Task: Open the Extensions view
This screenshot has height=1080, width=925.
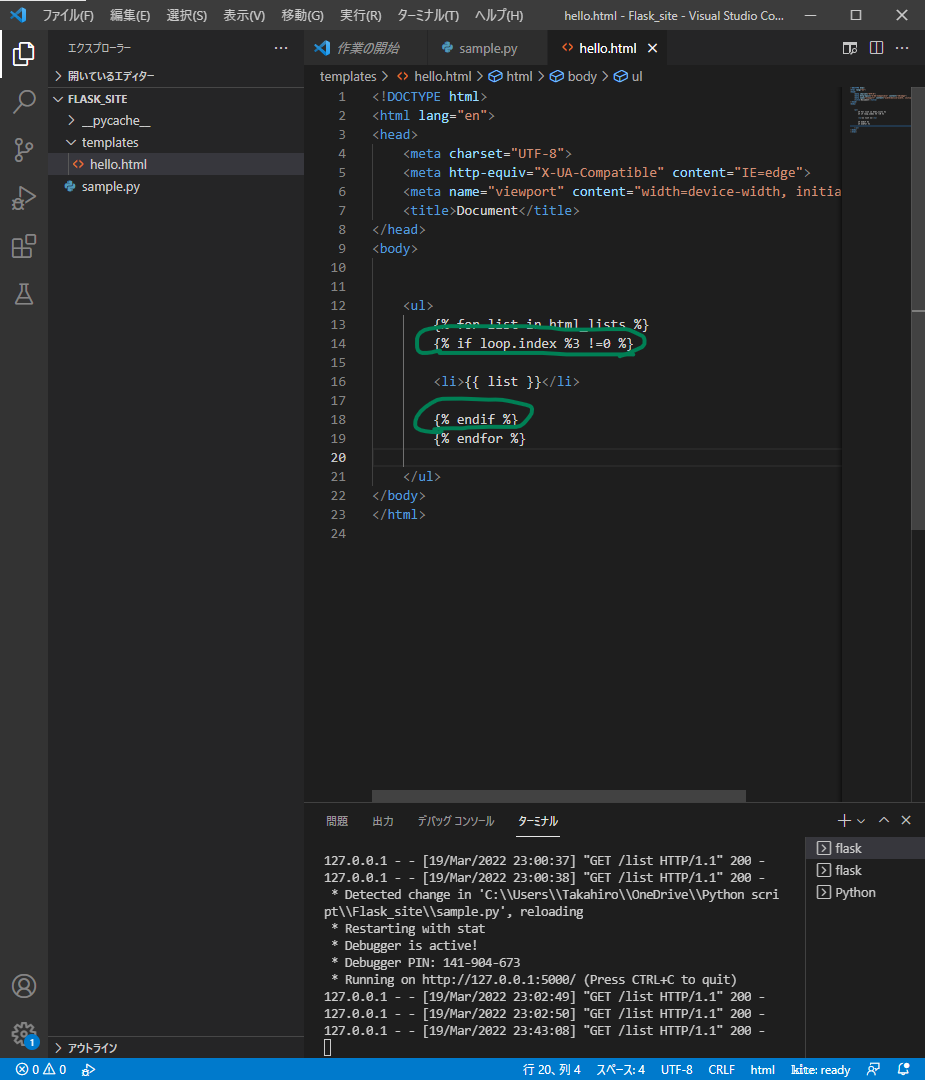Action: (24, 246)
